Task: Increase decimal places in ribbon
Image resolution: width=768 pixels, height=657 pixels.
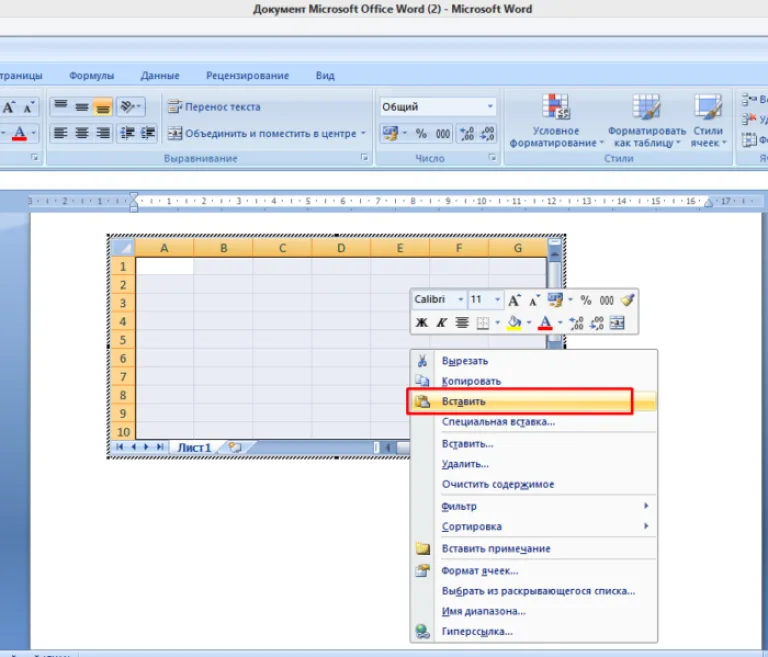Action: [466, 134]
